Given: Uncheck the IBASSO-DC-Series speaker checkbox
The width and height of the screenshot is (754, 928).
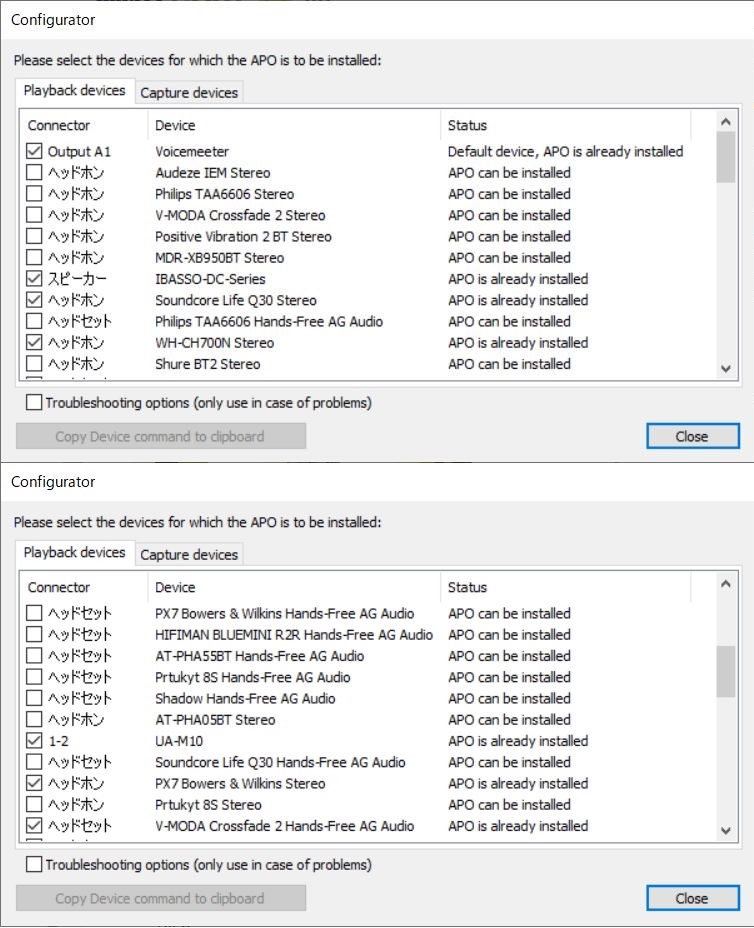Looking at the screenshot, I should pos(34,279).
